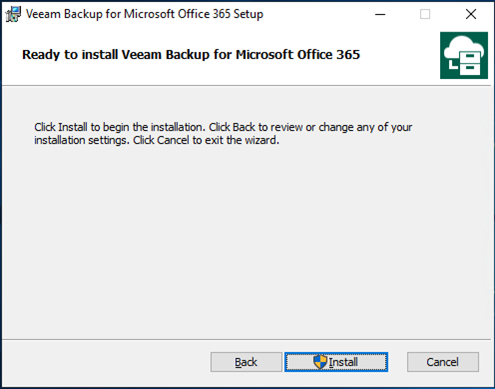Screen dimensions: 495x389
Task: Click the instruction paragraph starting Click Install
Action: pos(223,134)
